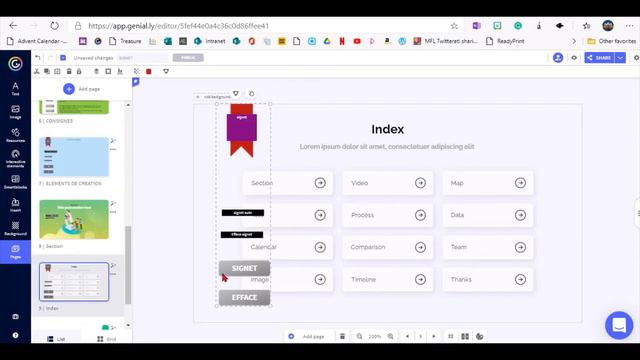Open the Text tool in sidebar
The height and width of the screenshot is (360, 640).
(x=15, y=89)
